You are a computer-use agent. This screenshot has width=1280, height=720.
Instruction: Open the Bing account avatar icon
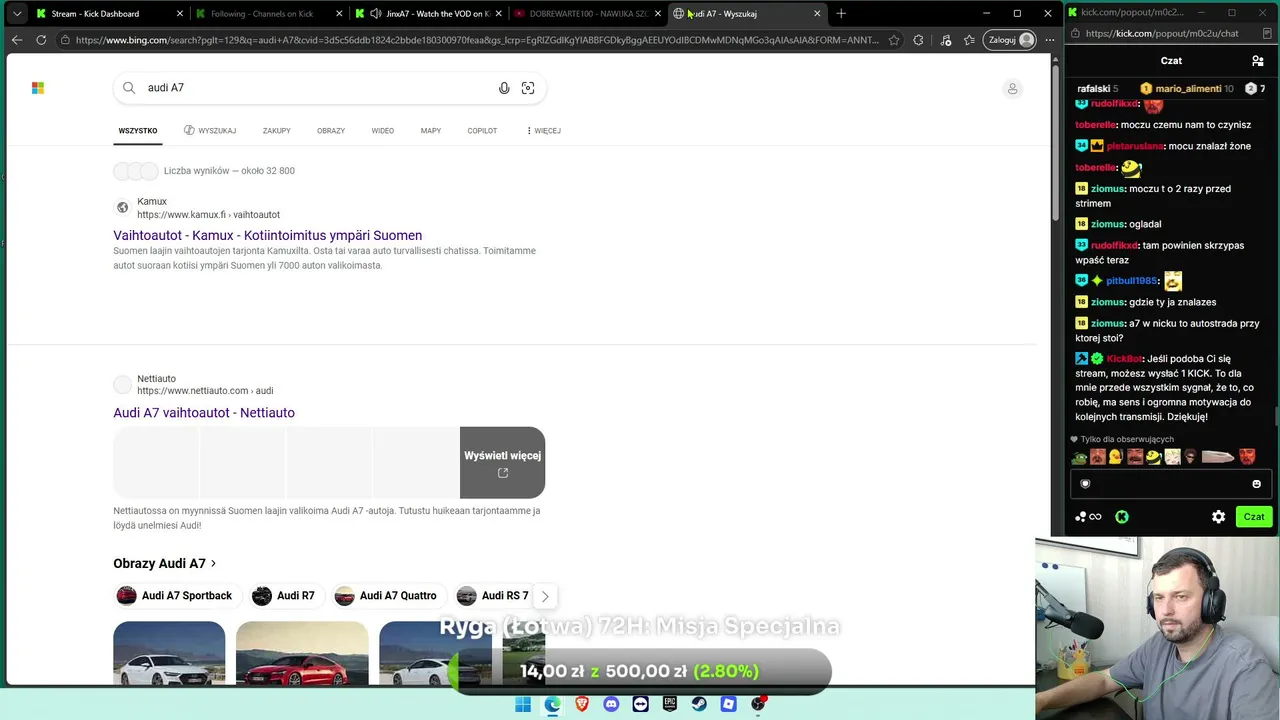tap(1012, 89)
